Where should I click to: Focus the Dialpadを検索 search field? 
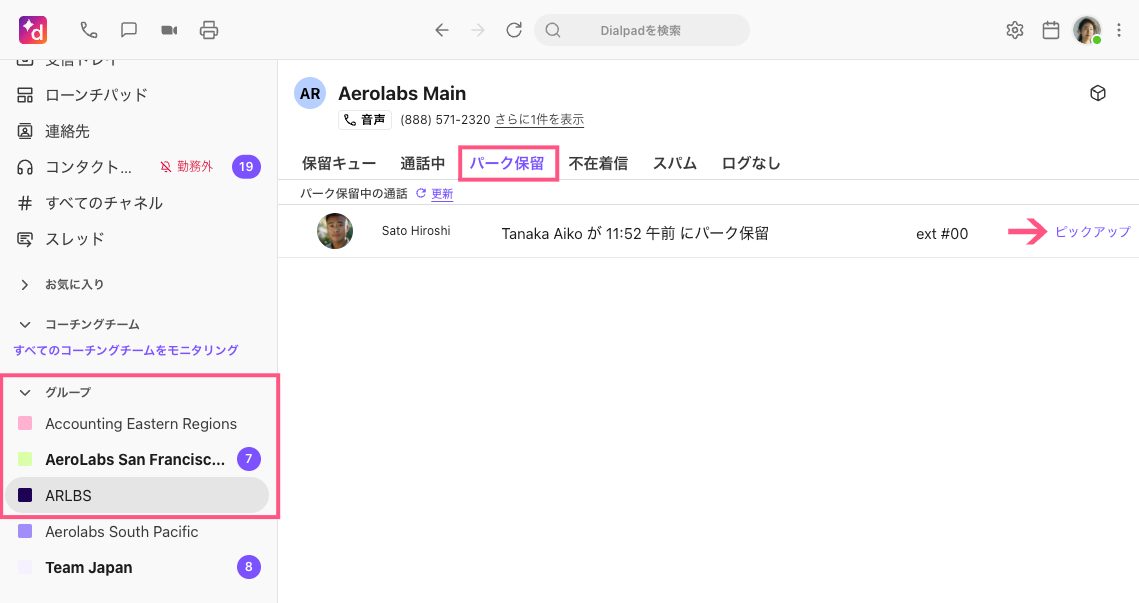[x=642, y=30]
